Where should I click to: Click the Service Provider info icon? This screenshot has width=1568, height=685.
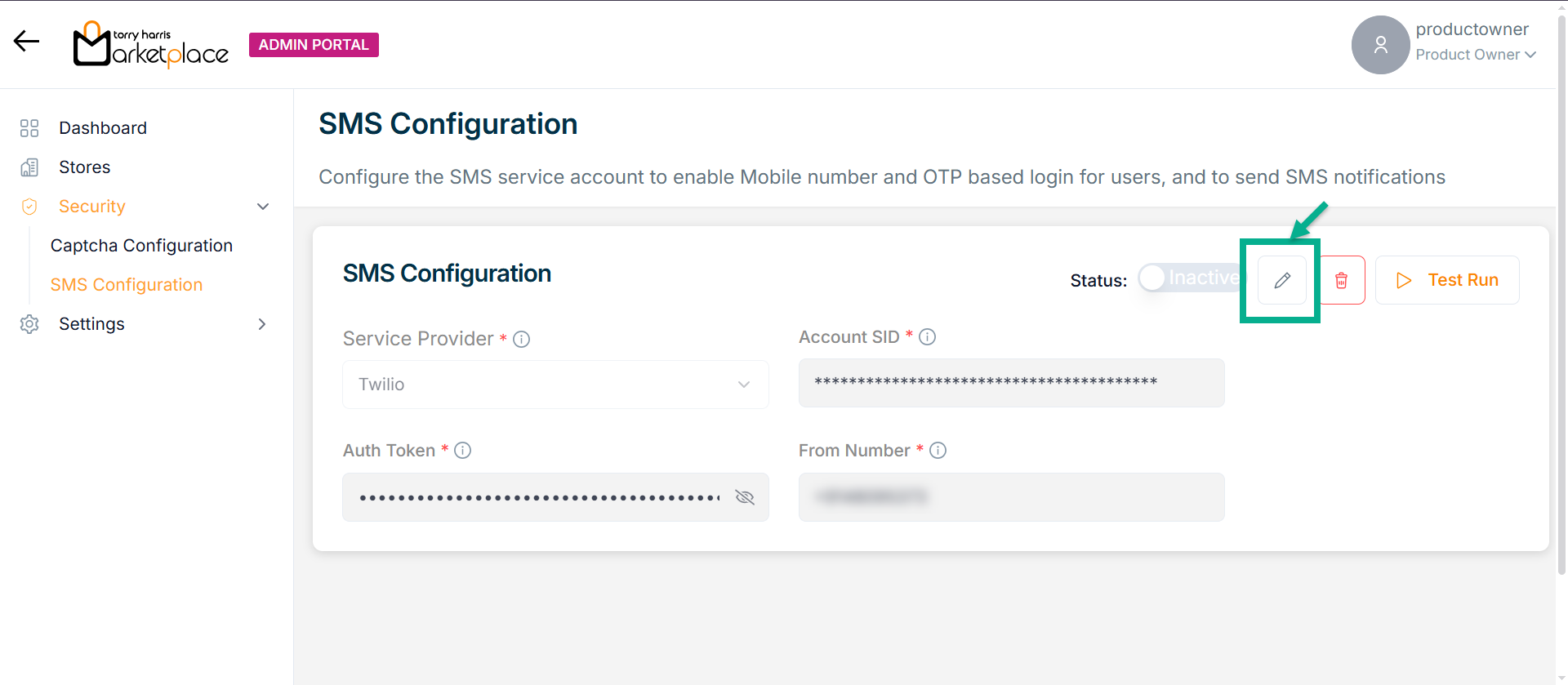(x=521, y=339)
